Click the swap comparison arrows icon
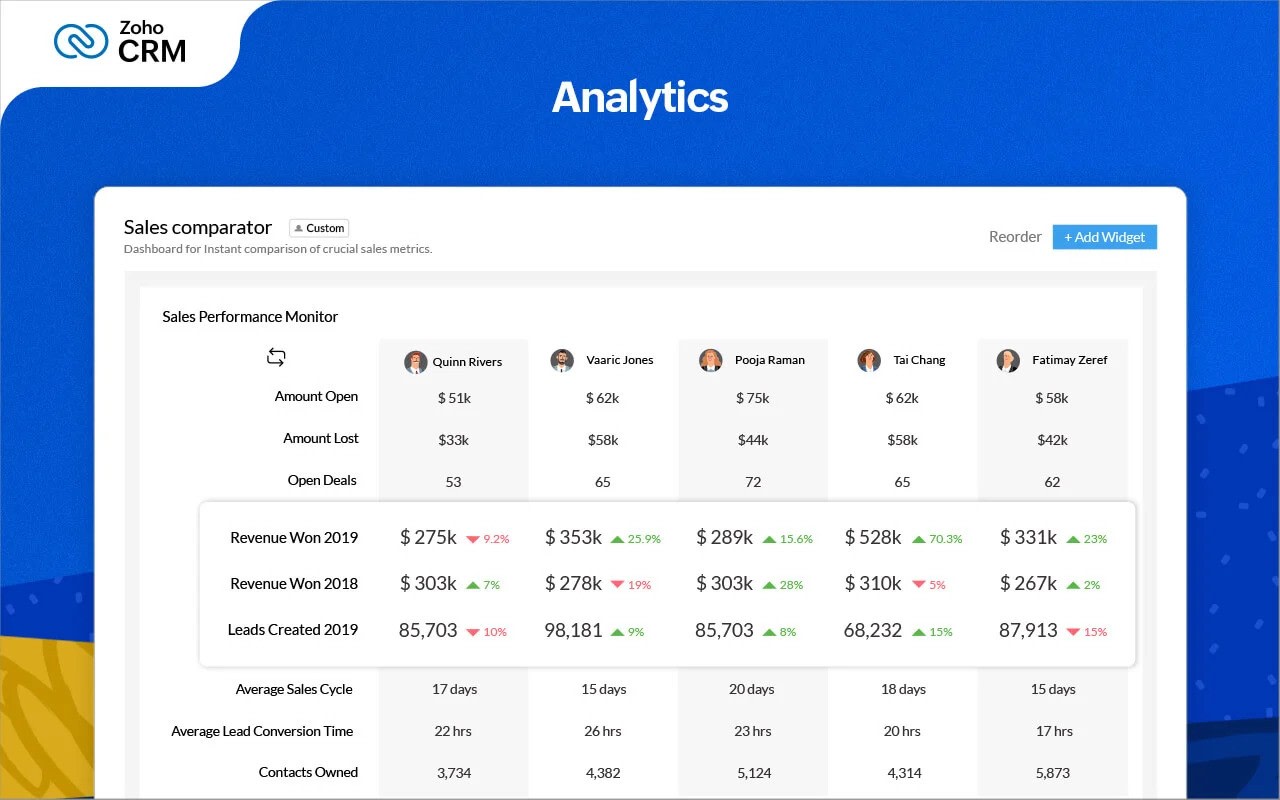The image size is (1280, 800). [x=275, y=356]
